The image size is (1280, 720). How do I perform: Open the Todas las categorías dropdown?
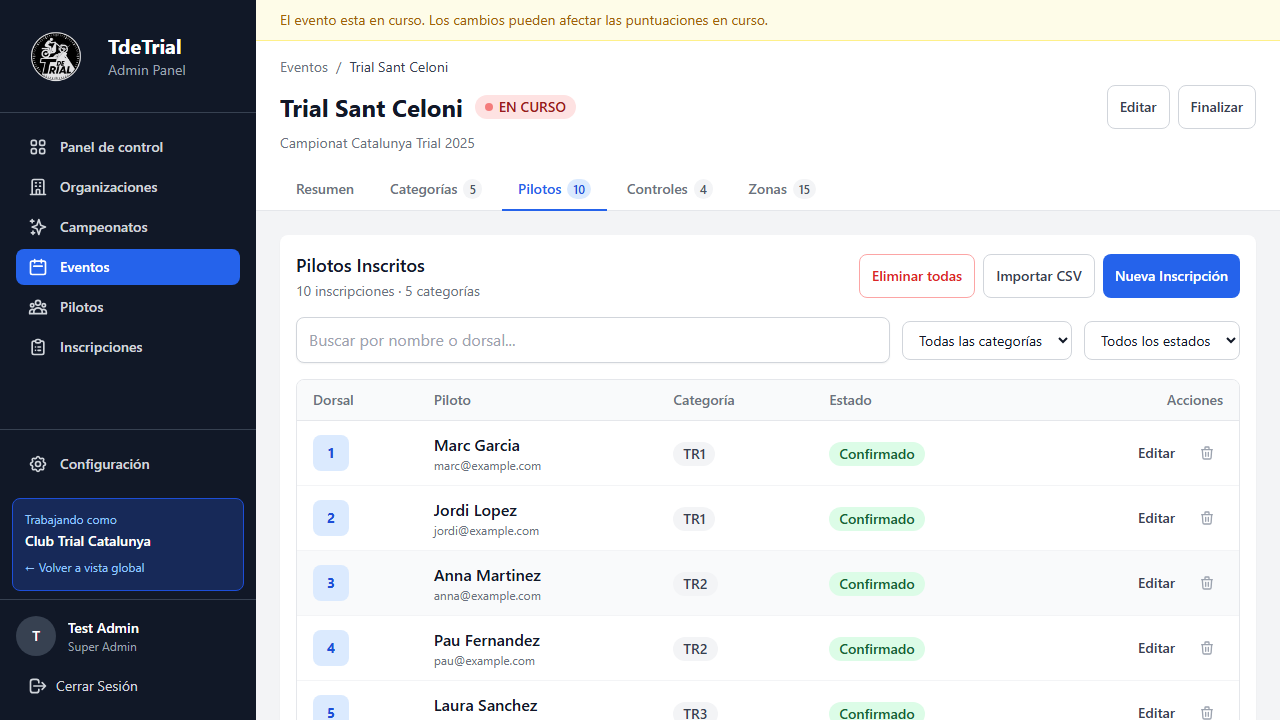pos(986,341)
